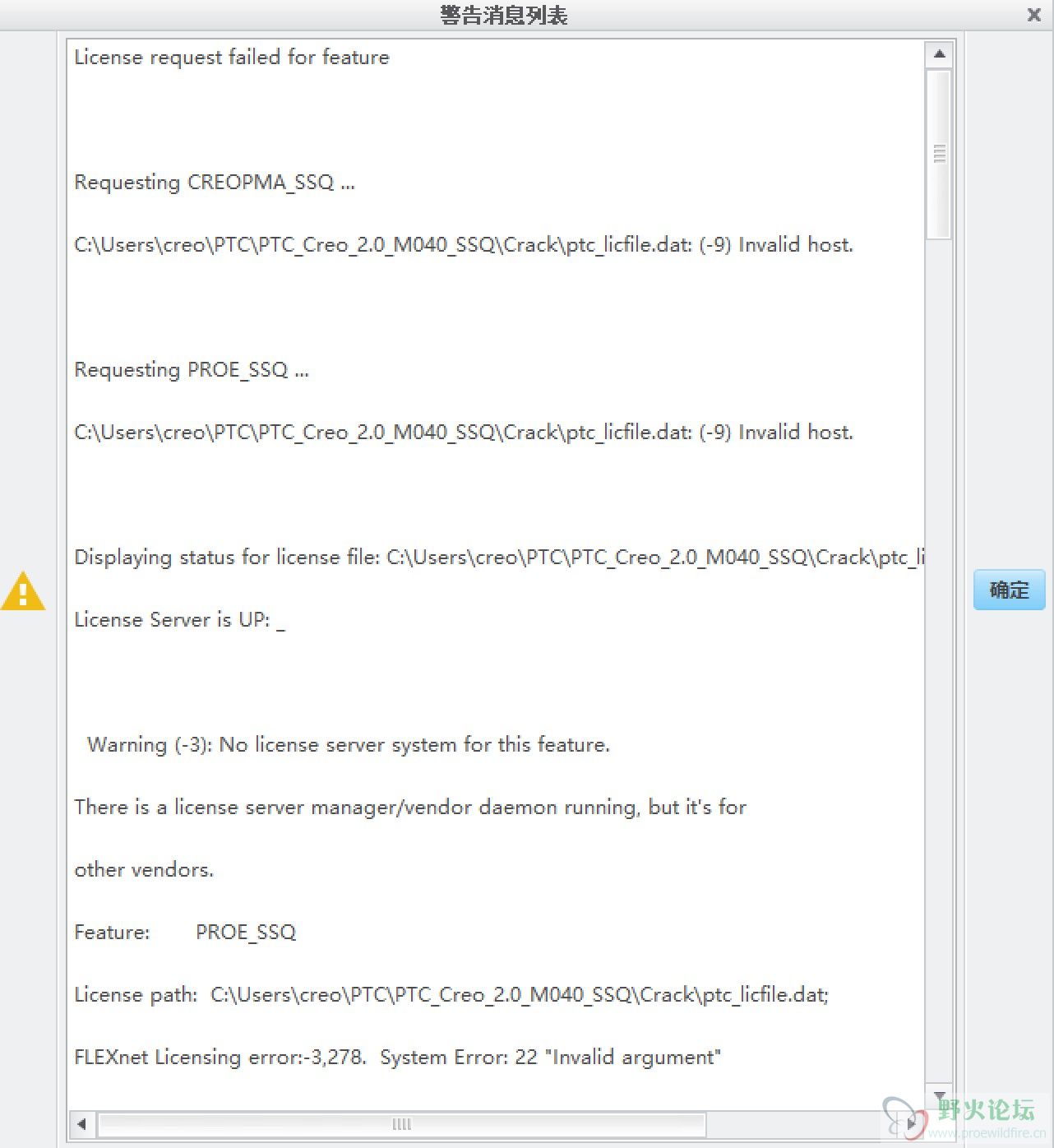Click the horizontal scrollbar thumb
This screenshot has width=1054, height=1148.
(401, 1124)
